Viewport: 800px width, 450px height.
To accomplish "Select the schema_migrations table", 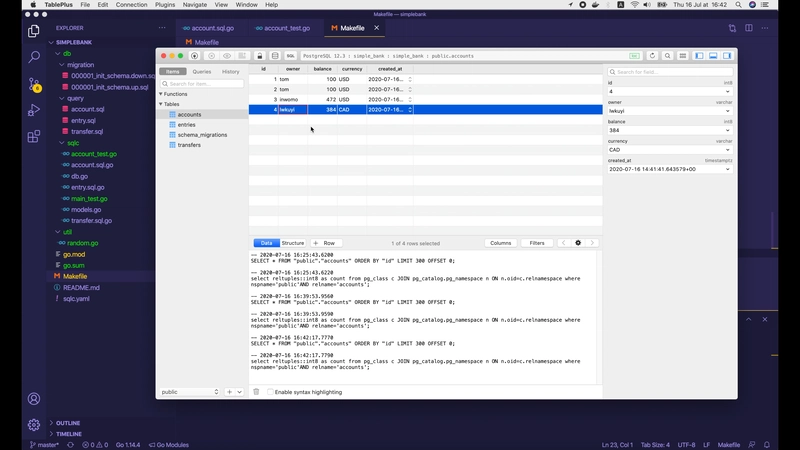I will pos(203,135).
